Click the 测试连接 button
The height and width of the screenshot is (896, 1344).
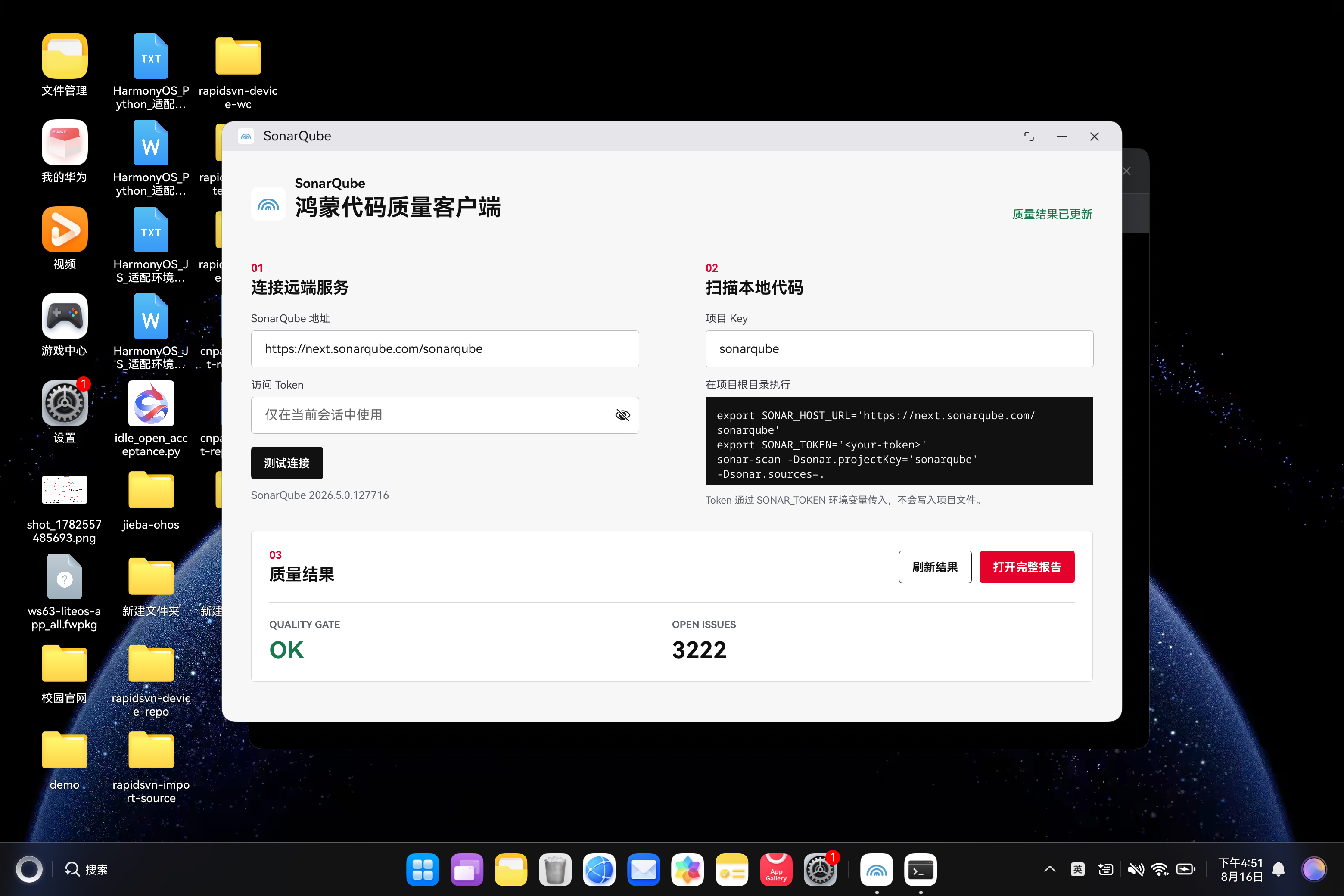point(287,463)
